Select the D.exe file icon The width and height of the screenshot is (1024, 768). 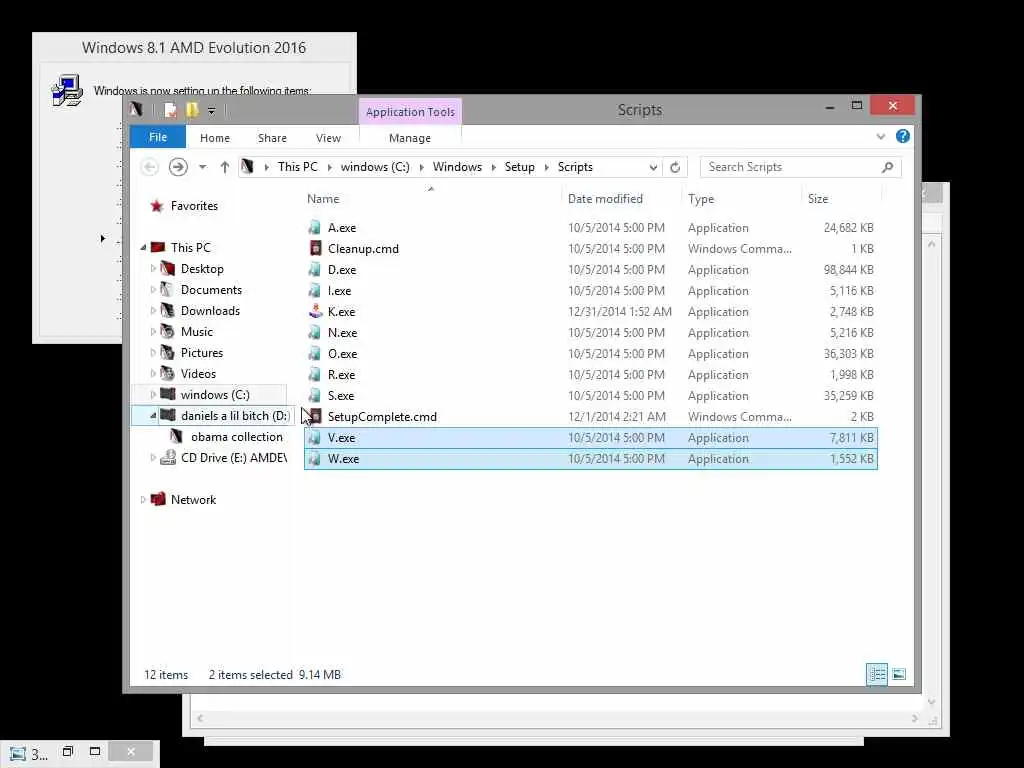point(315,269)
